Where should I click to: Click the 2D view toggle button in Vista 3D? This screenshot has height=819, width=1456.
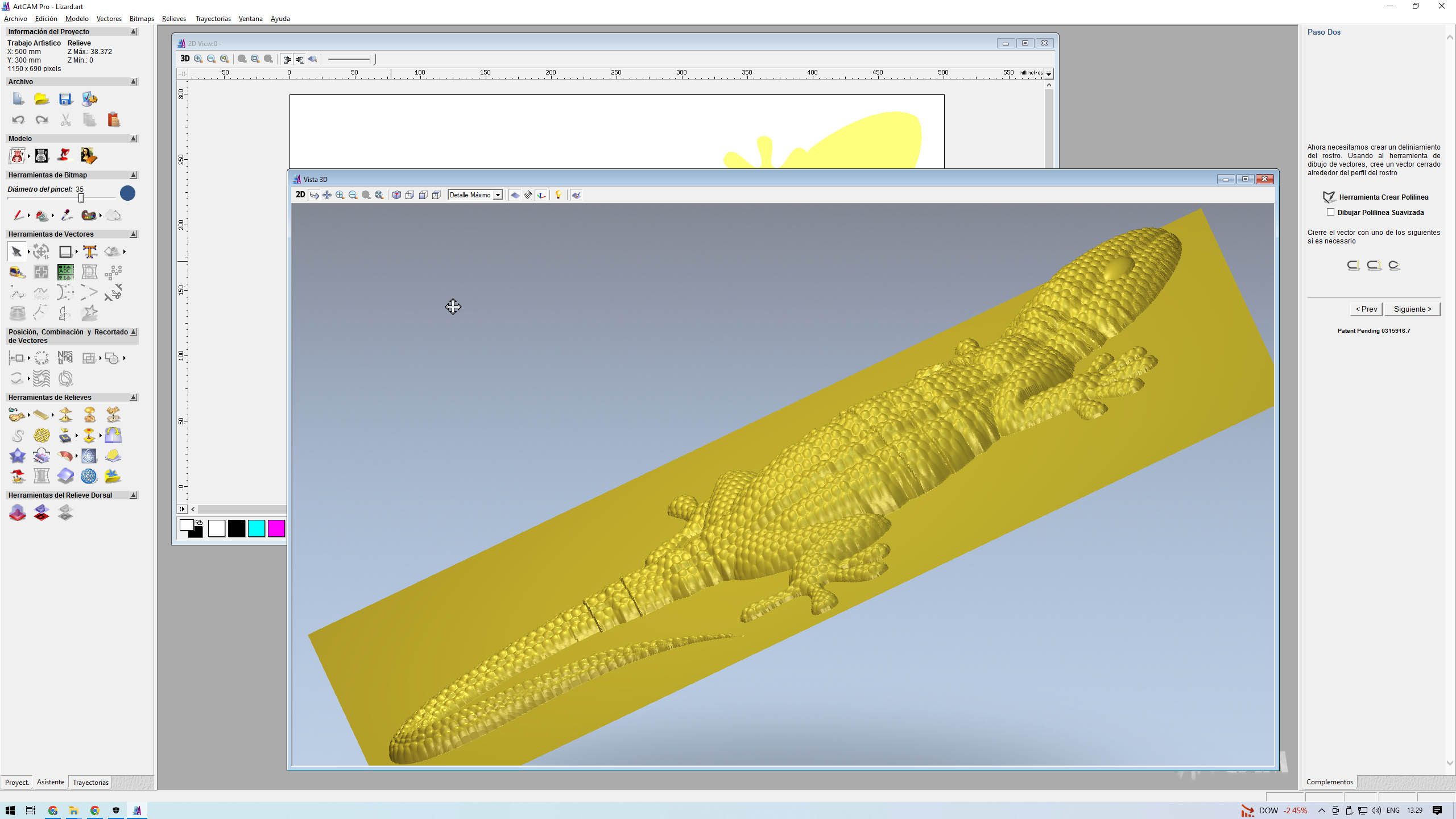[x=300, y=195]
